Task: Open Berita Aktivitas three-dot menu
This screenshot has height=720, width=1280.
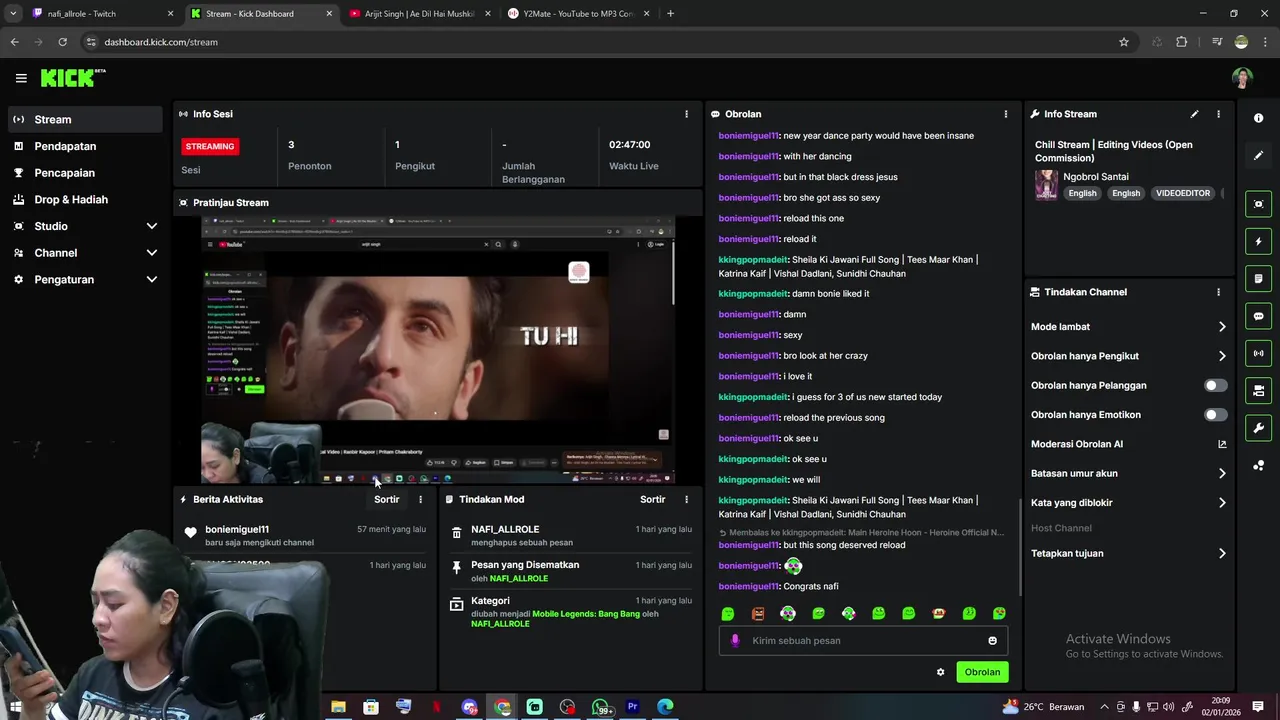Action: (420, 499)
